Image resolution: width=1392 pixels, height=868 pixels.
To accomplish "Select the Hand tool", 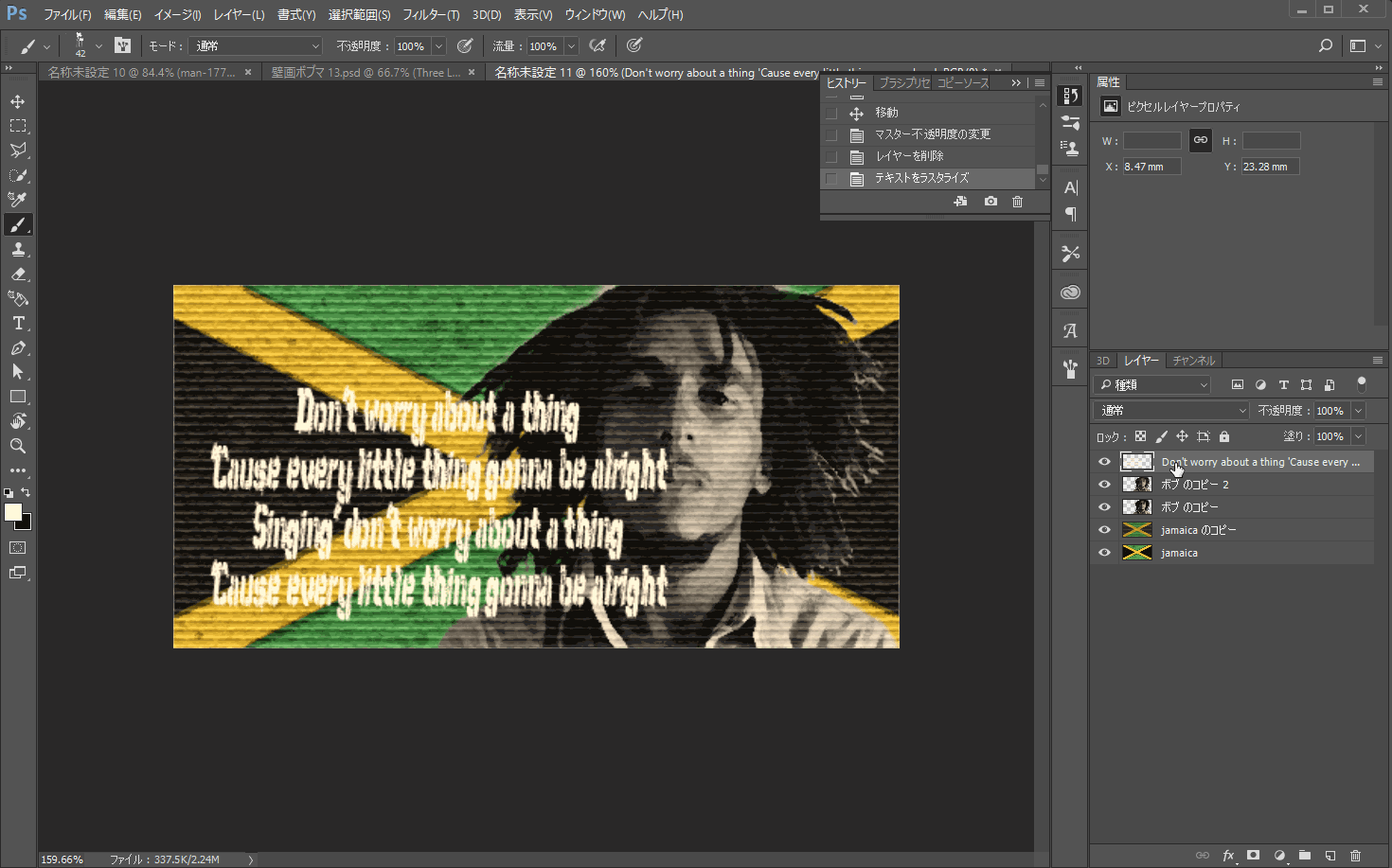I will pyautogui.click(x=18, y=421).
